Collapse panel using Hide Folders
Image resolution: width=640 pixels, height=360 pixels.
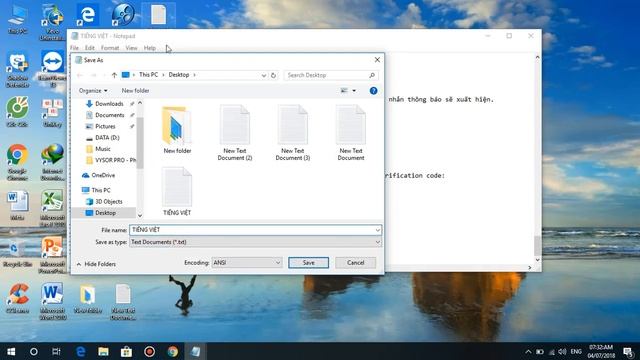click(x=96, y=264)
